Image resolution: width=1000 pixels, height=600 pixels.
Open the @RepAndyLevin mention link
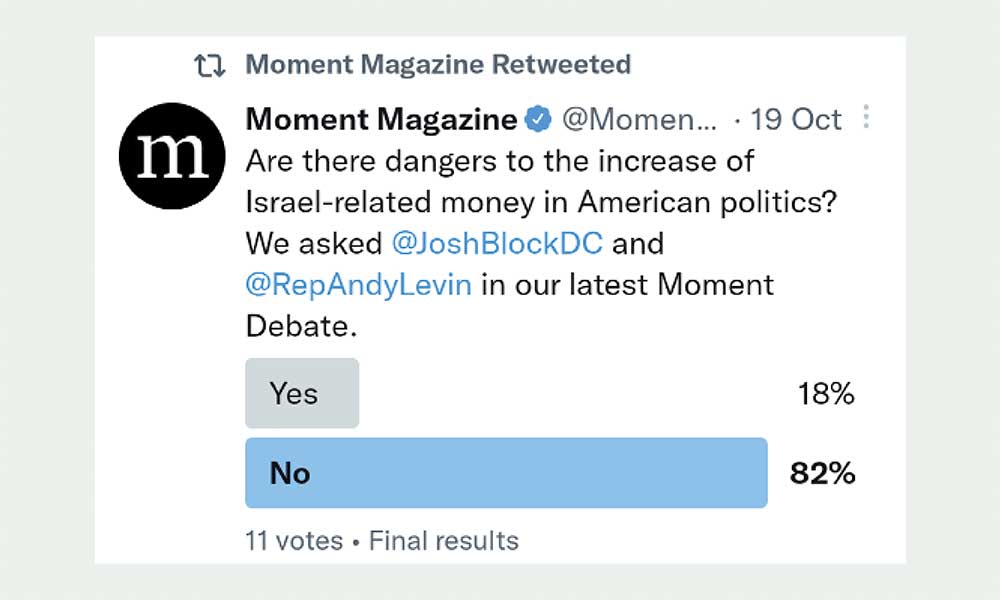(x=359, y=284)
